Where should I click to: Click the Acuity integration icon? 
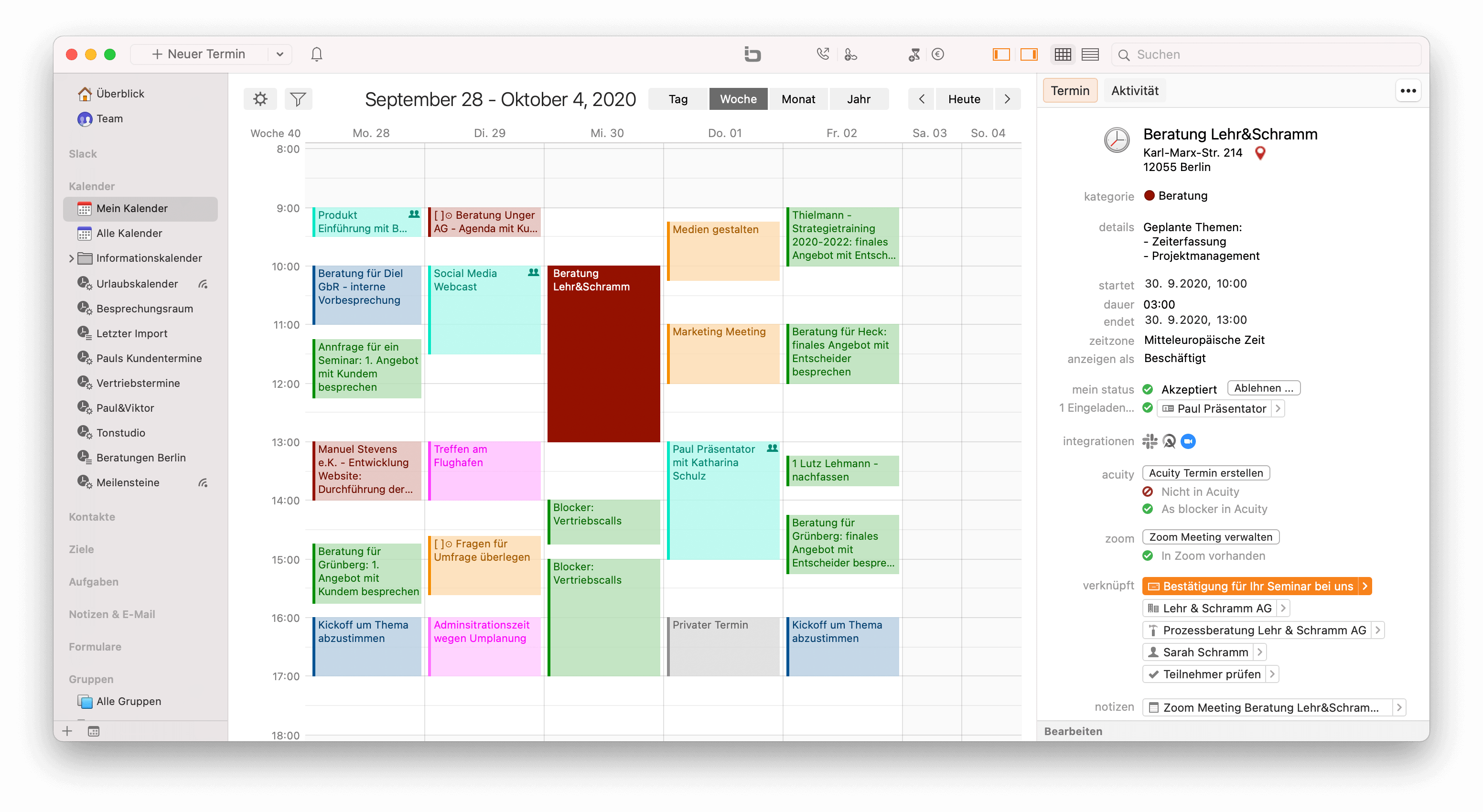[1169, 441]
